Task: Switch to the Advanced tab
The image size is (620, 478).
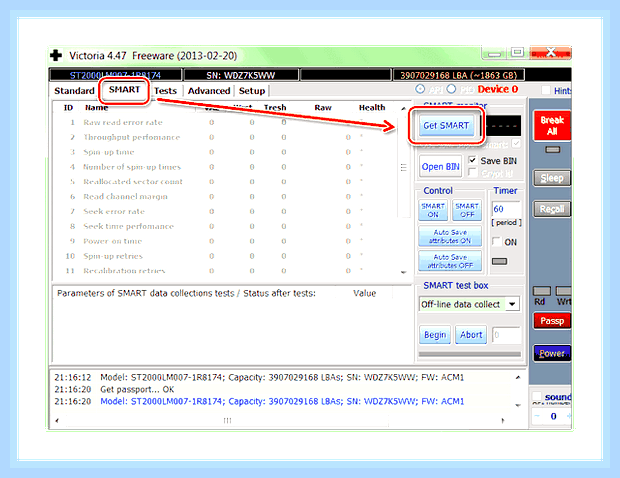Action: click(x=209, y=91)
